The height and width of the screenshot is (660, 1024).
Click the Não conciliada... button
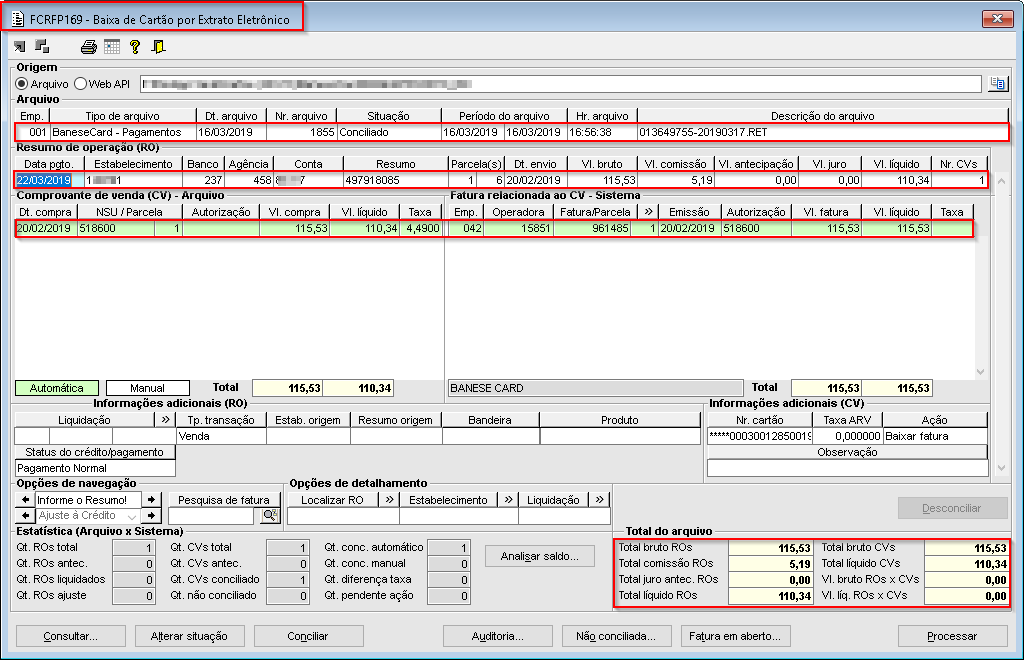(616, 636)
